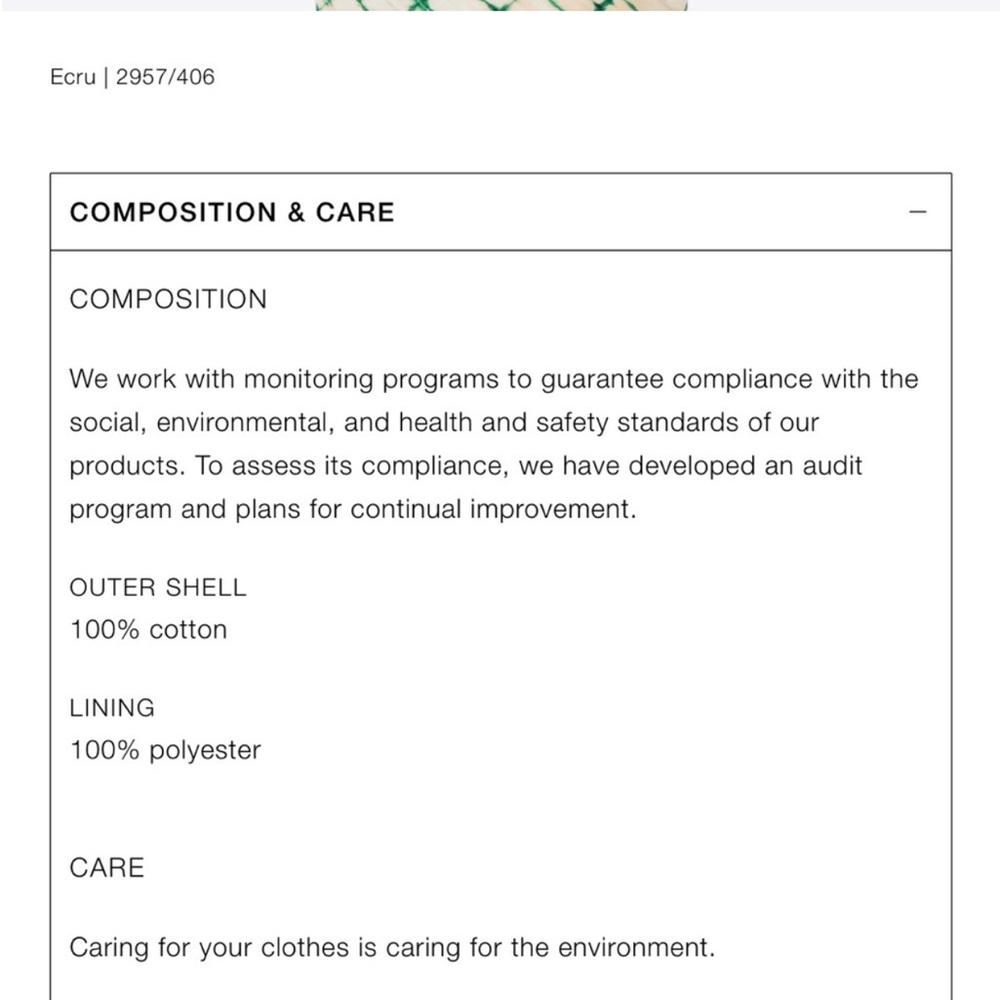Click the 'products. To assess its compliance' line

pos(466,466)
